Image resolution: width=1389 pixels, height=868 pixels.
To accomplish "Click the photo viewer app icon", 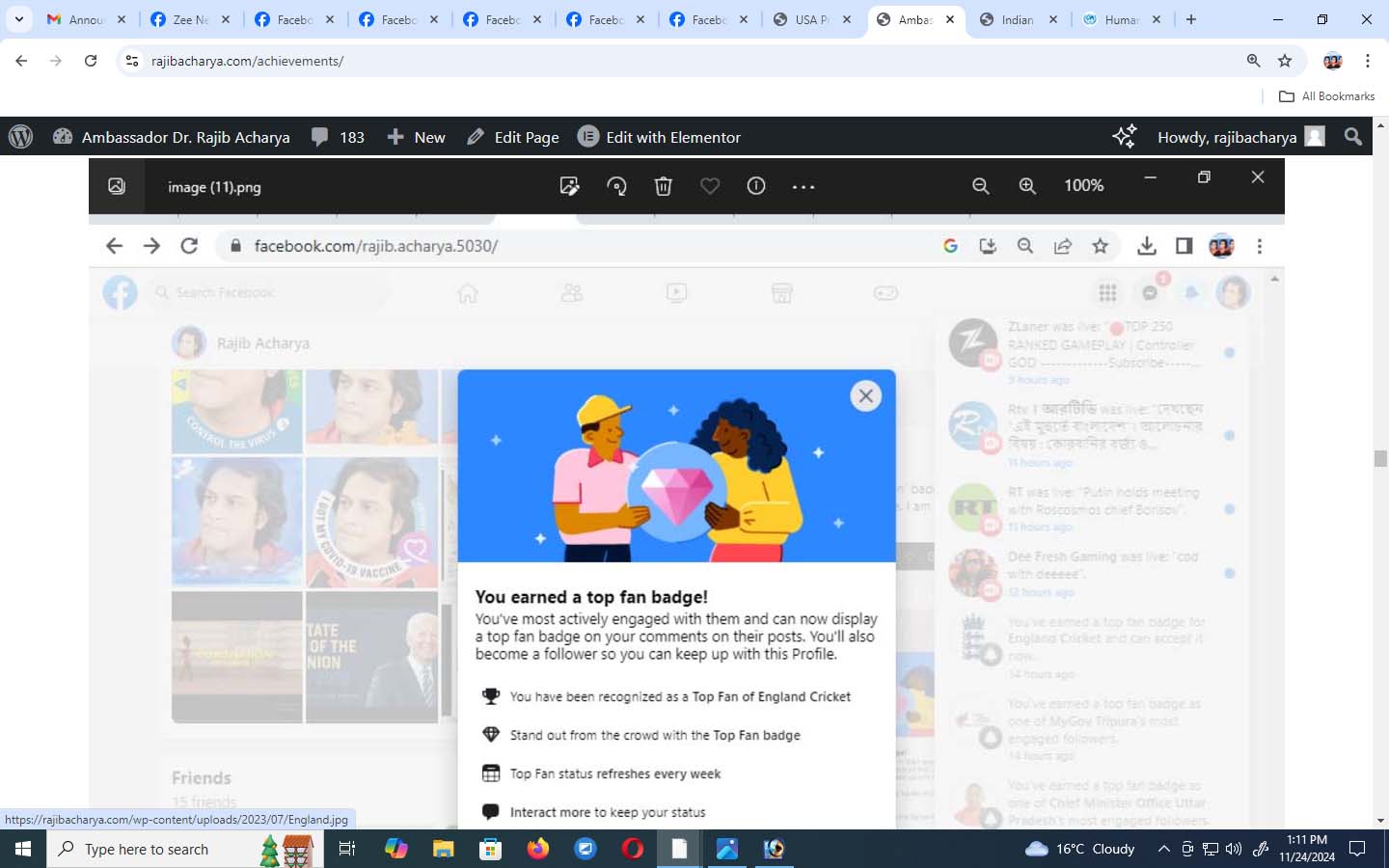I will (x=117, y=186).
